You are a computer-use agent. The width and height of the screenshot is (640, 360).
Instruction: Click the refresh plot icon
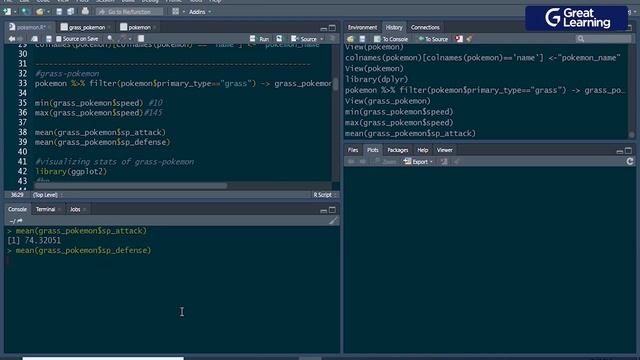(x=630, y=162)
